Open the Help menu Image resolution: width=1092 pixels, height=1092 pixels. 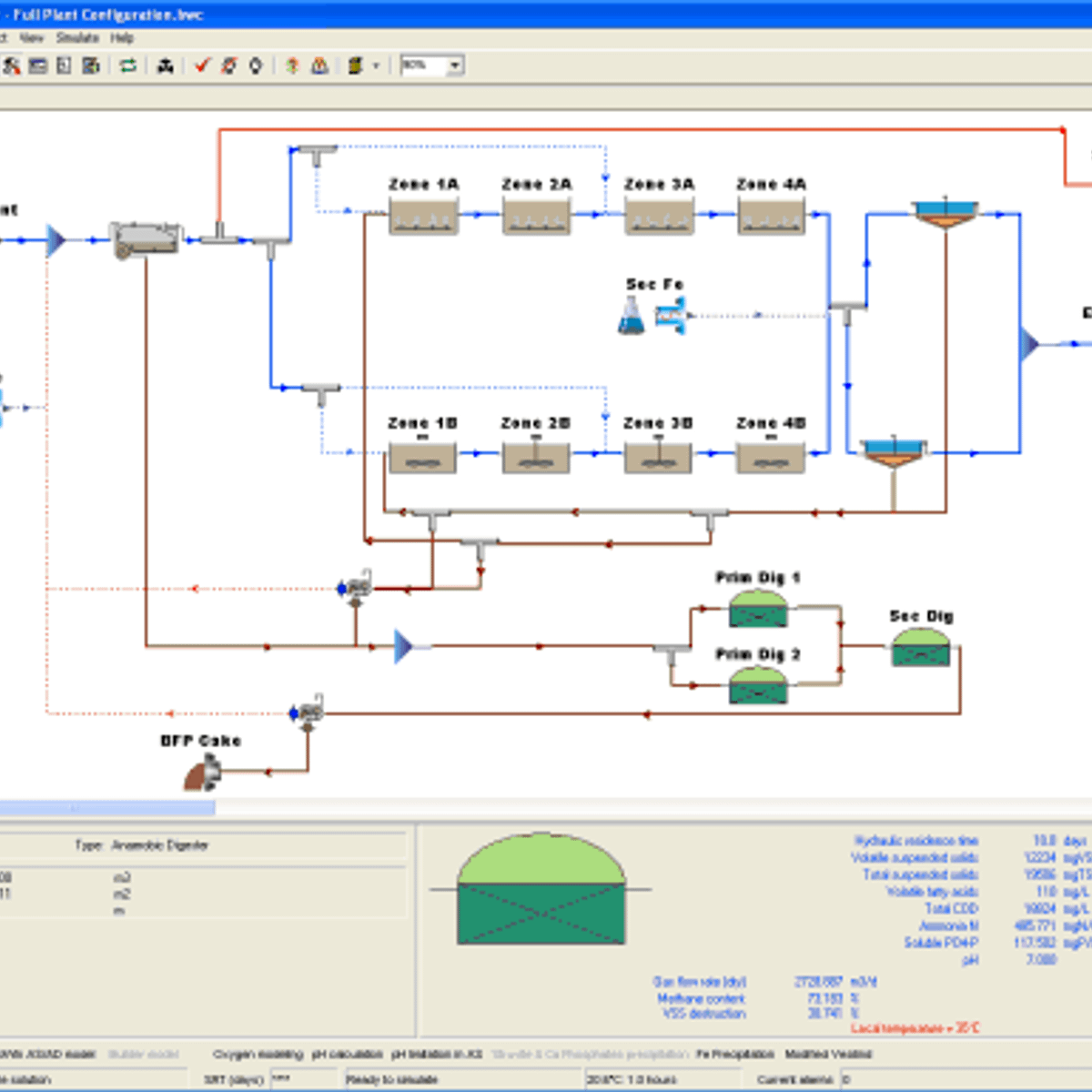click(x=122, y=38)
